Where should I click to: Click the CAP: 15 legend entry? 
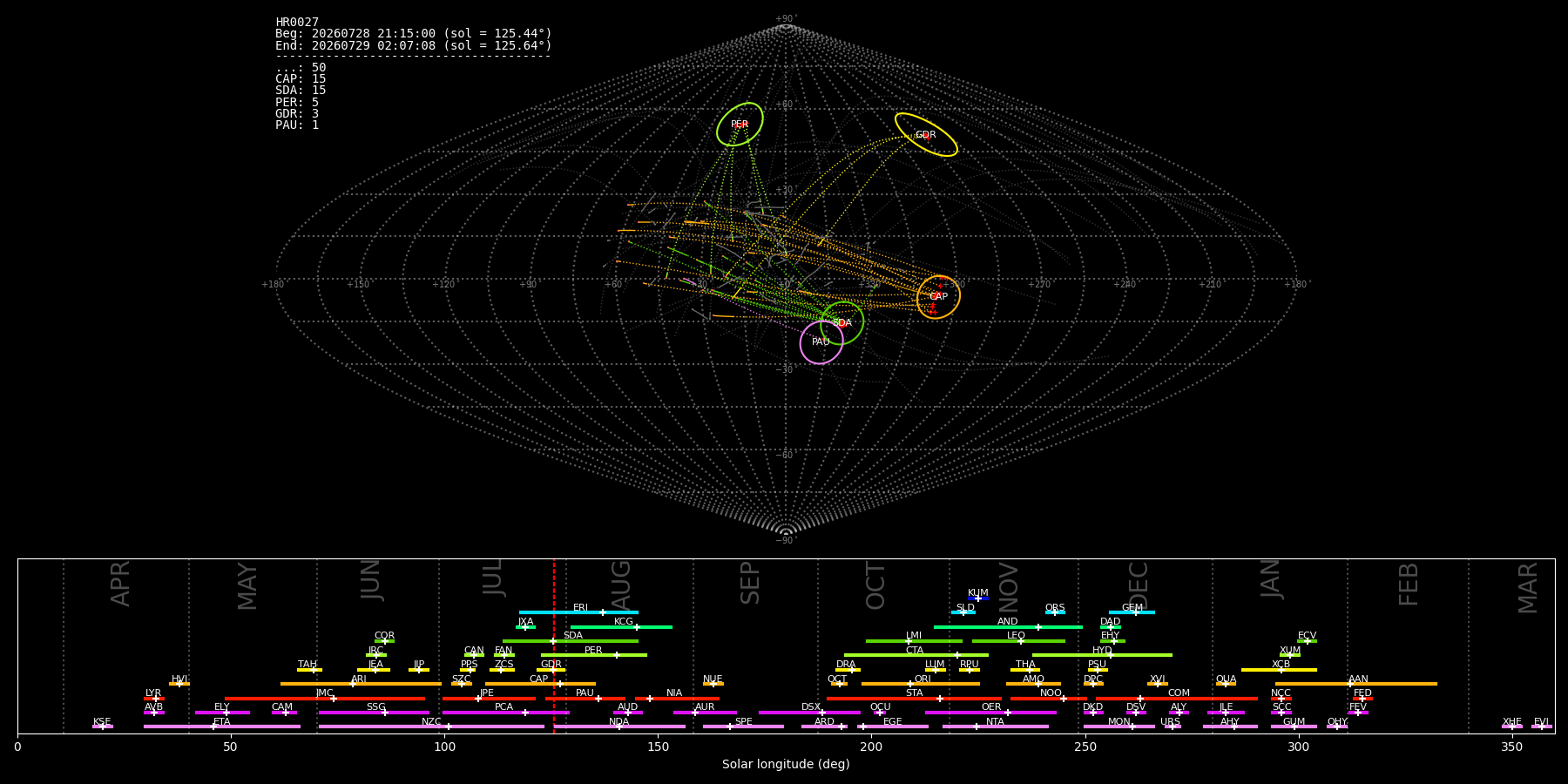[301, 79]
